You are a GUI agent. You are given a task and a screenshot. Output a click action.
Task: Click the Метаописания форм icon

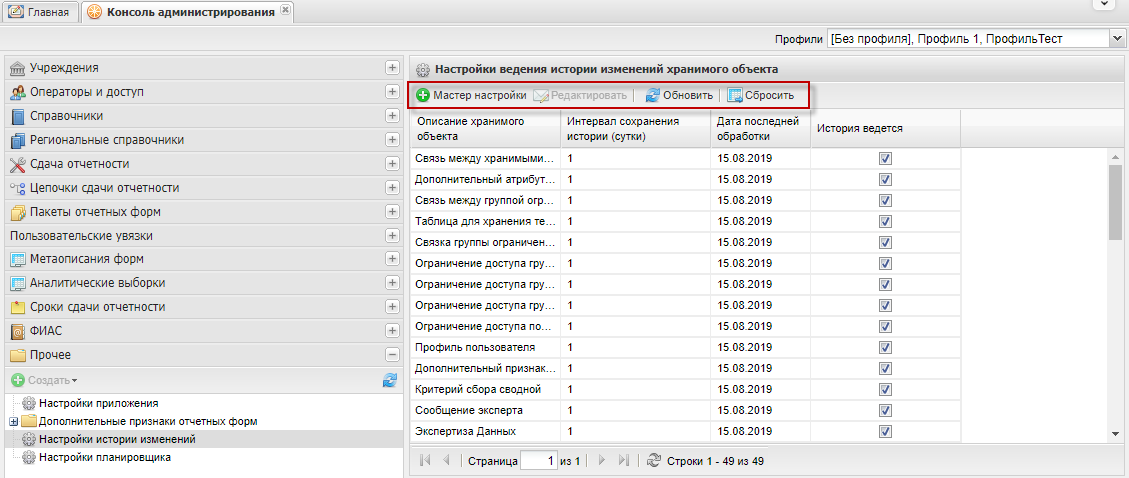pyautogui.click(x=18, y=258)
